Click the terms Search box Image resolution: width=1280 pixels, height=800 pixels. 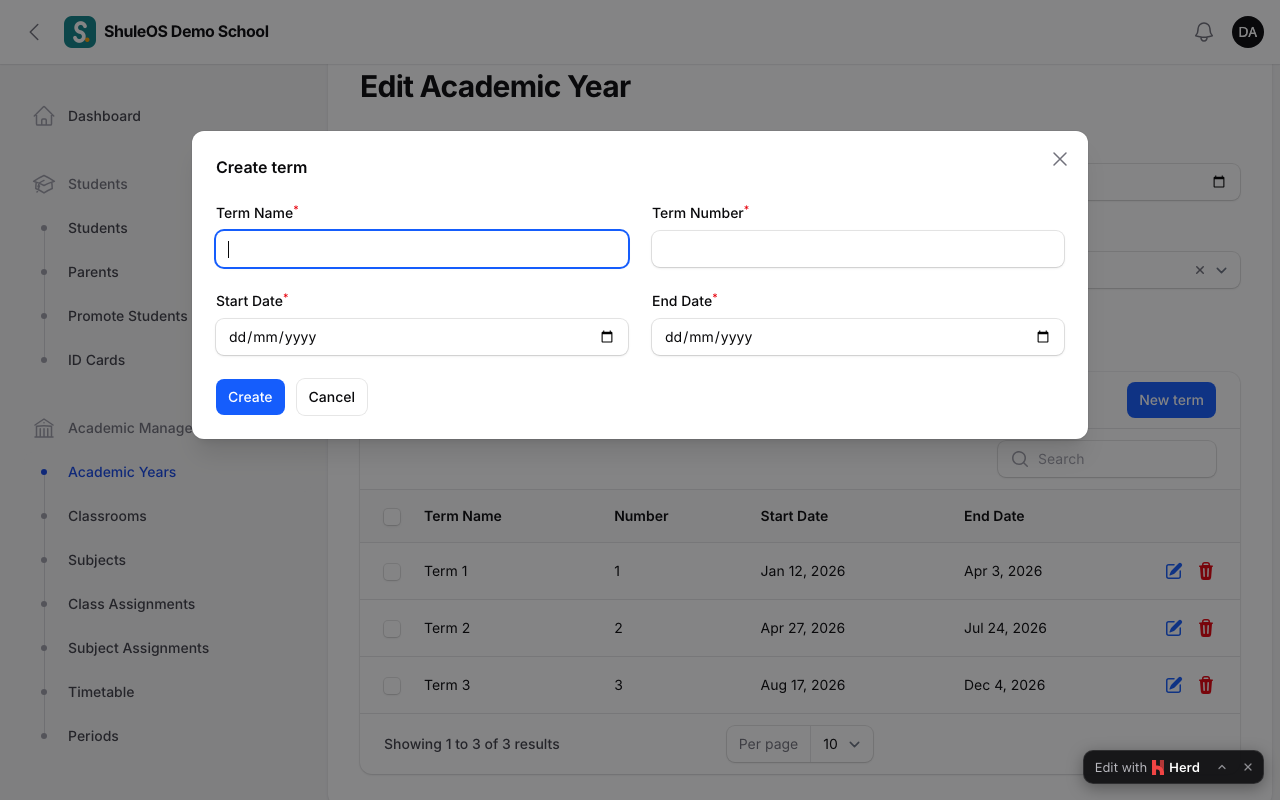[1107, 459]
